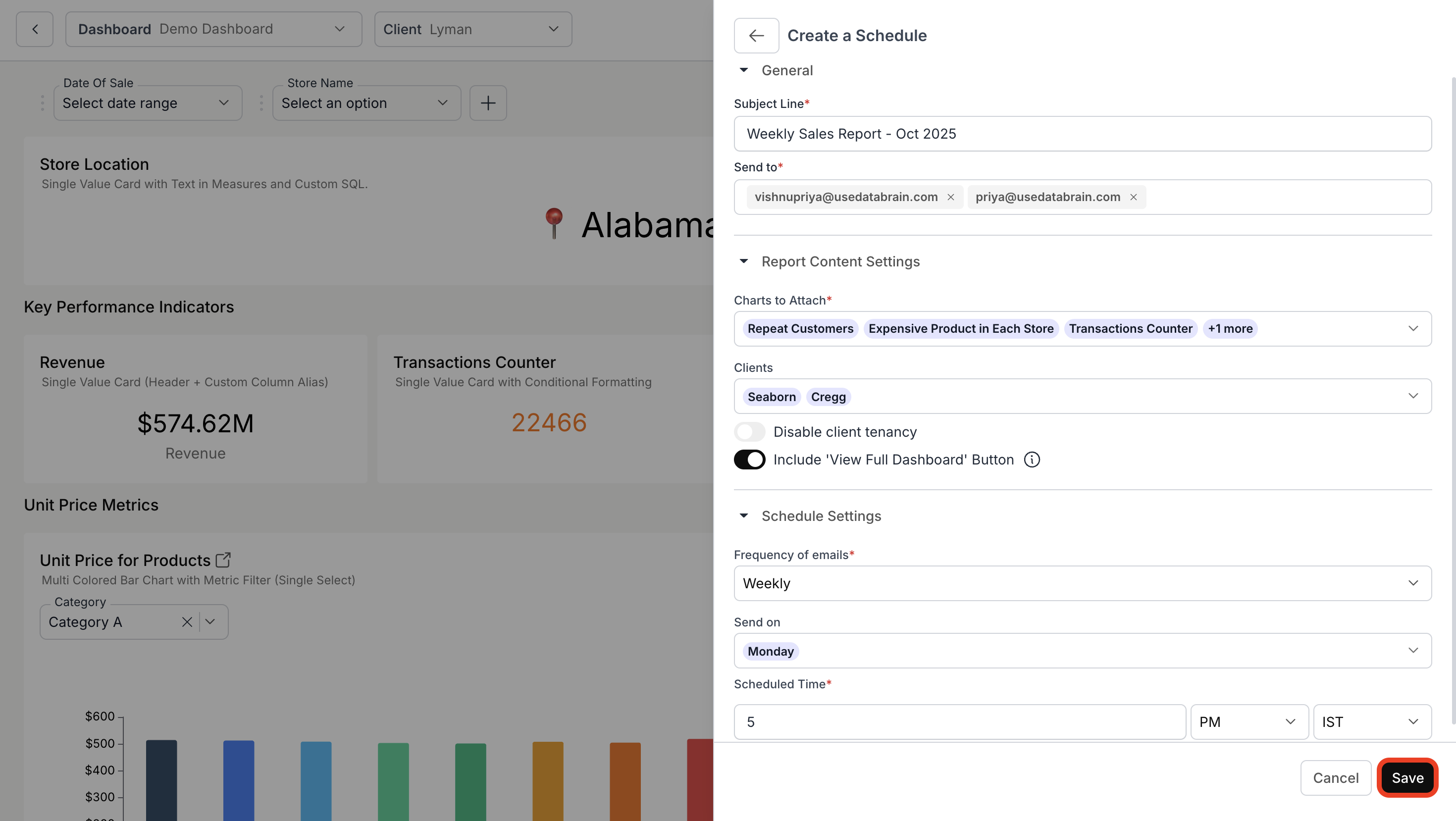Click the Save button
The width and height of the screenshot is (1456, 821).
[x=1407, y=778]
